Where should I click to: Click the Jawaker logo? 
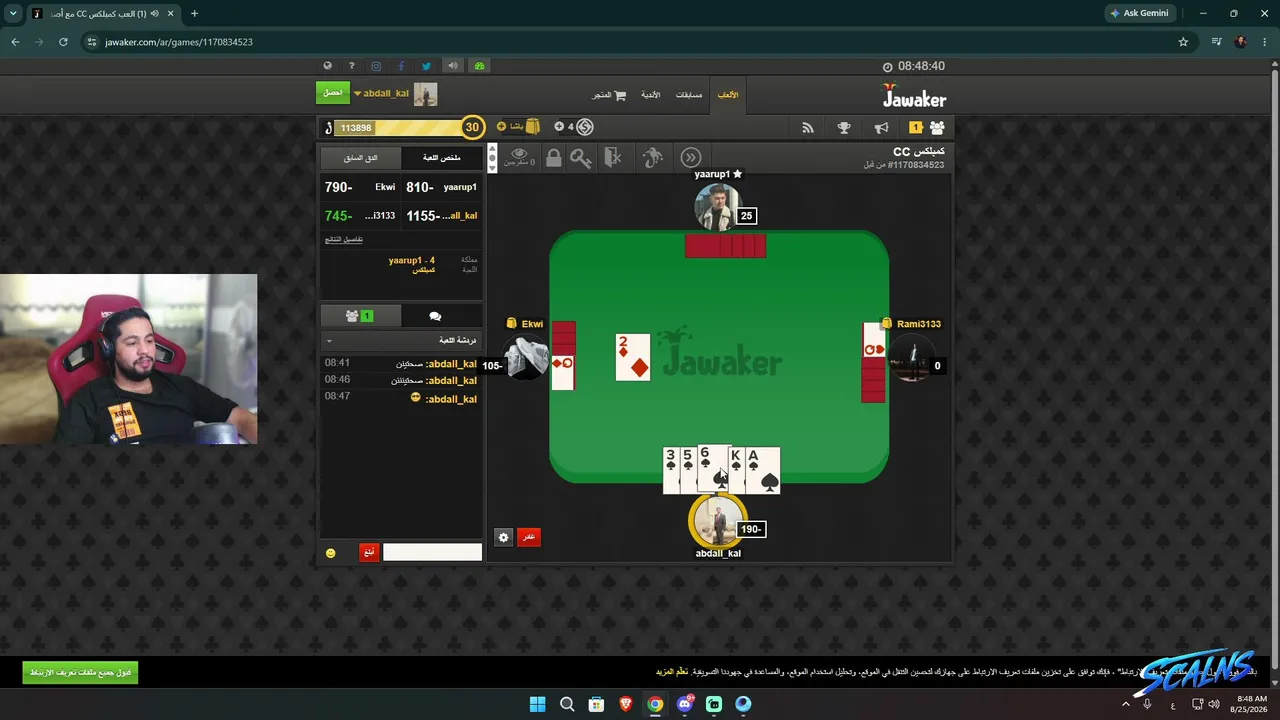click(914, 97)
